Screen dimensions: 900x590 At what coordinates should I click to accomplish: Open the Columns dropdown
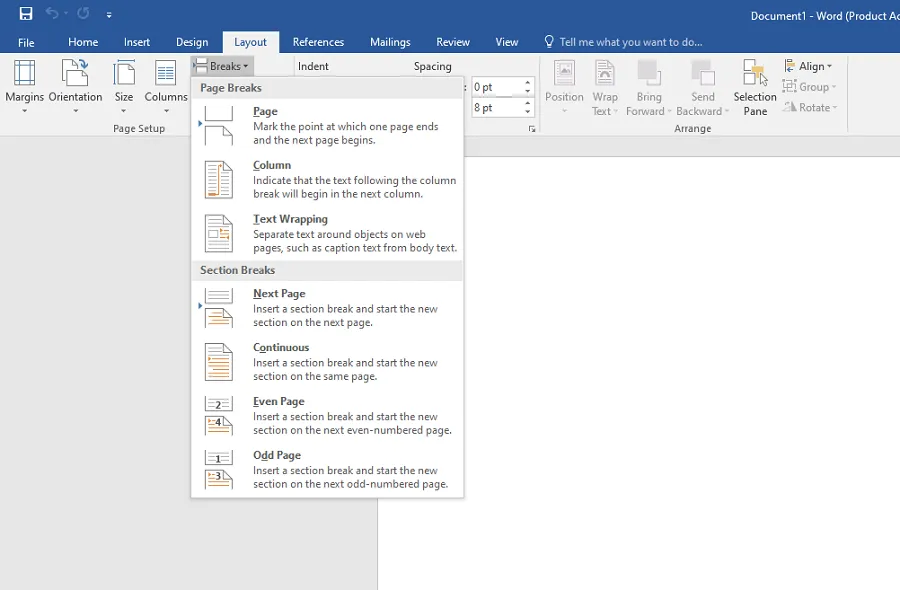(x=166, y=86)
